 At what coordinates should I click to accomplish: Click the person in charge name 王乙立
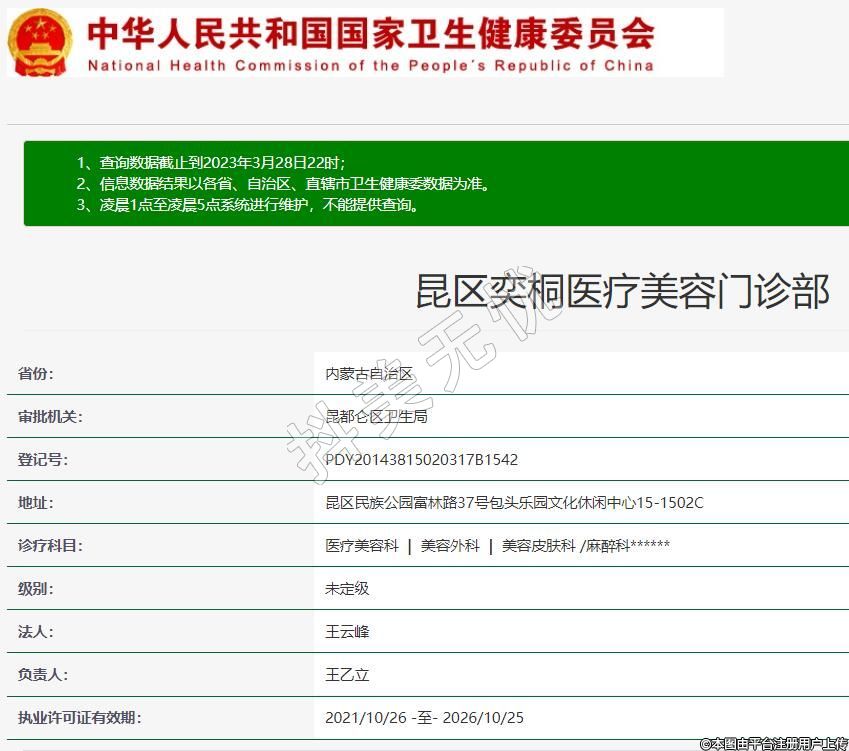coord(347,675)
